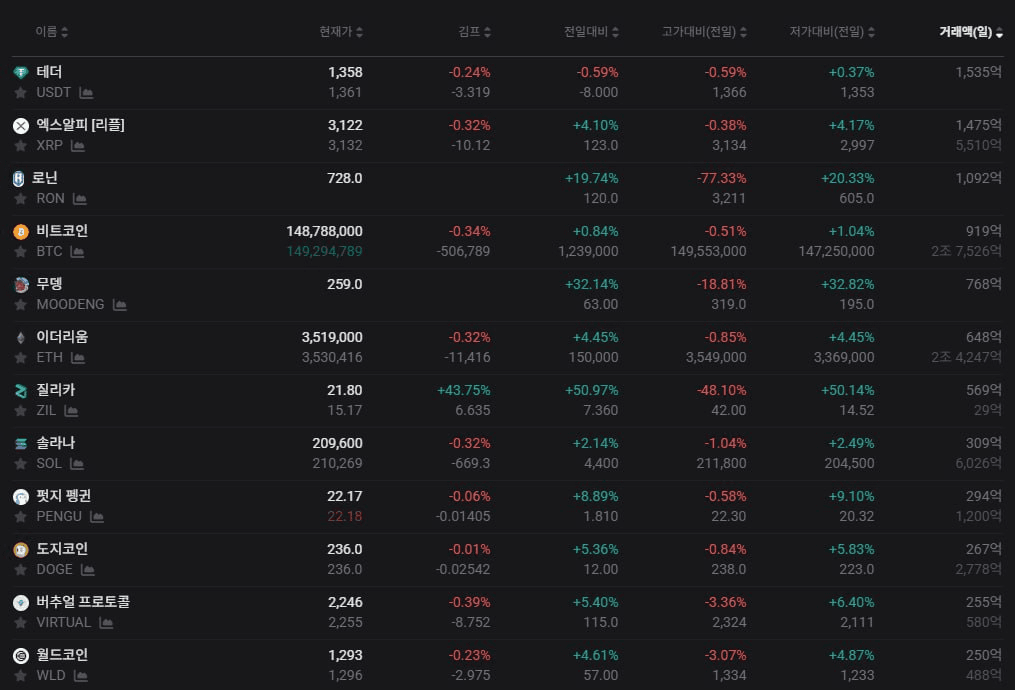1015x690 pixels.
Task: Mark SOL as favorite using star
Action: click(x=21, y=465)
